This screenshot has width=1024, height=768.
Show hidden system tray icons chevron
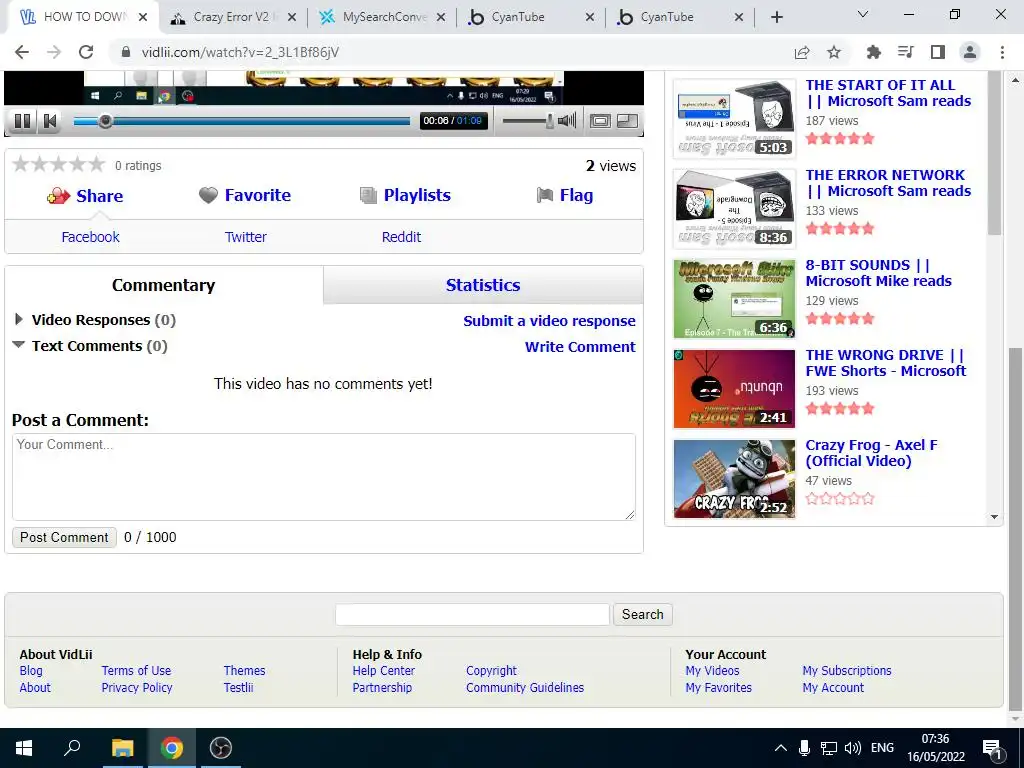pyautogui.click(x=780, y=748)
